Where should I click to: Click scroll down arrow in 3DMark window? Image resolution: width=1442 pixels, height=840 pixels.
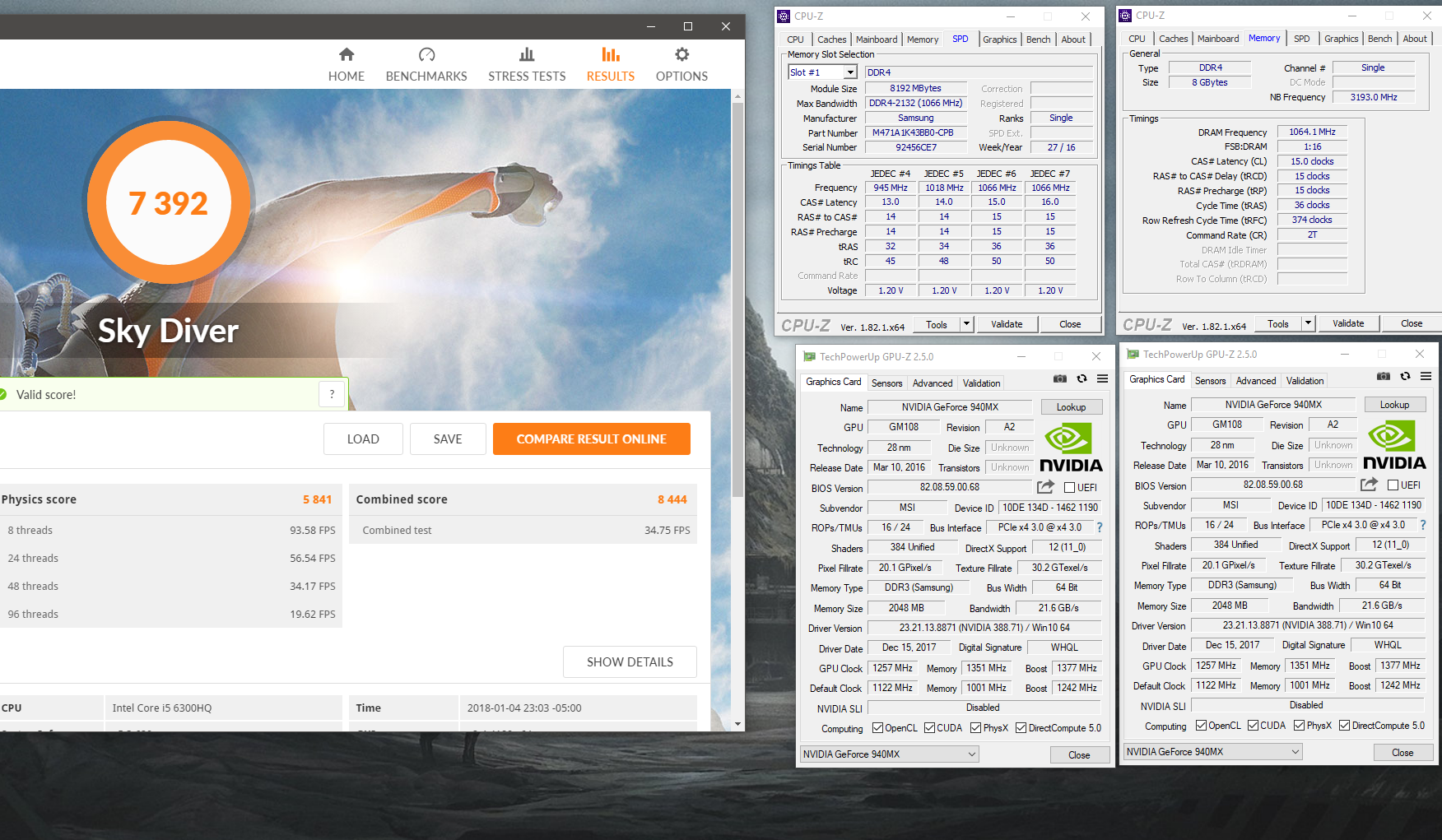pyautogui.click(x=737, y=724)
